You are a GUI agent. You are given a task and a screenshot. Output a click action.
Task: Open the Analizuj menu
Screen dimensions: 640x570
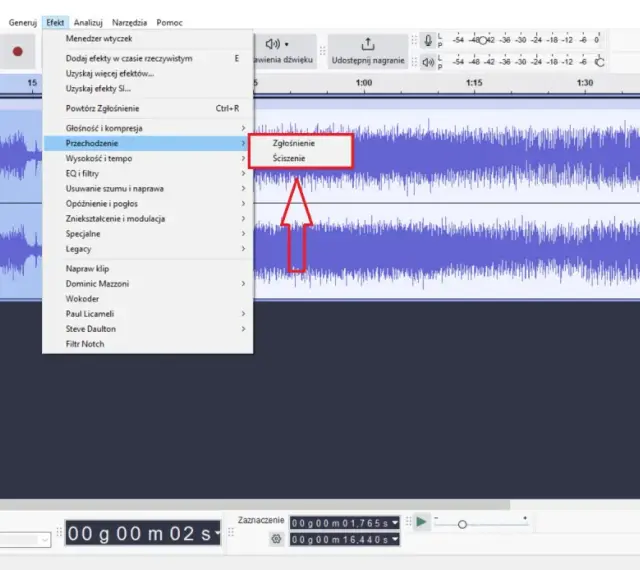(88, 22)
